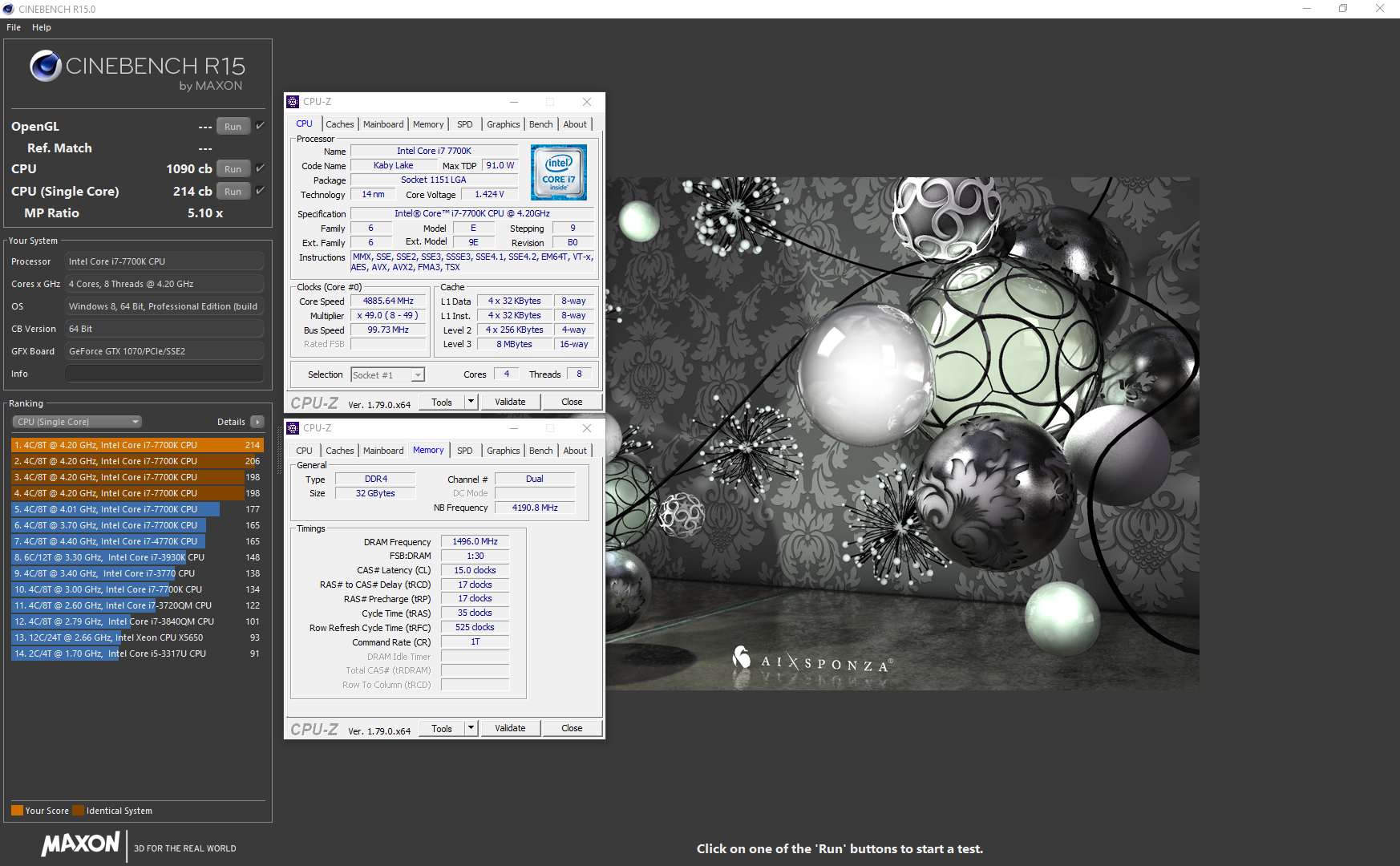Open Bench tab in CPU-Z memory window
Viewport: 1400px width, 866px height.
541,451
